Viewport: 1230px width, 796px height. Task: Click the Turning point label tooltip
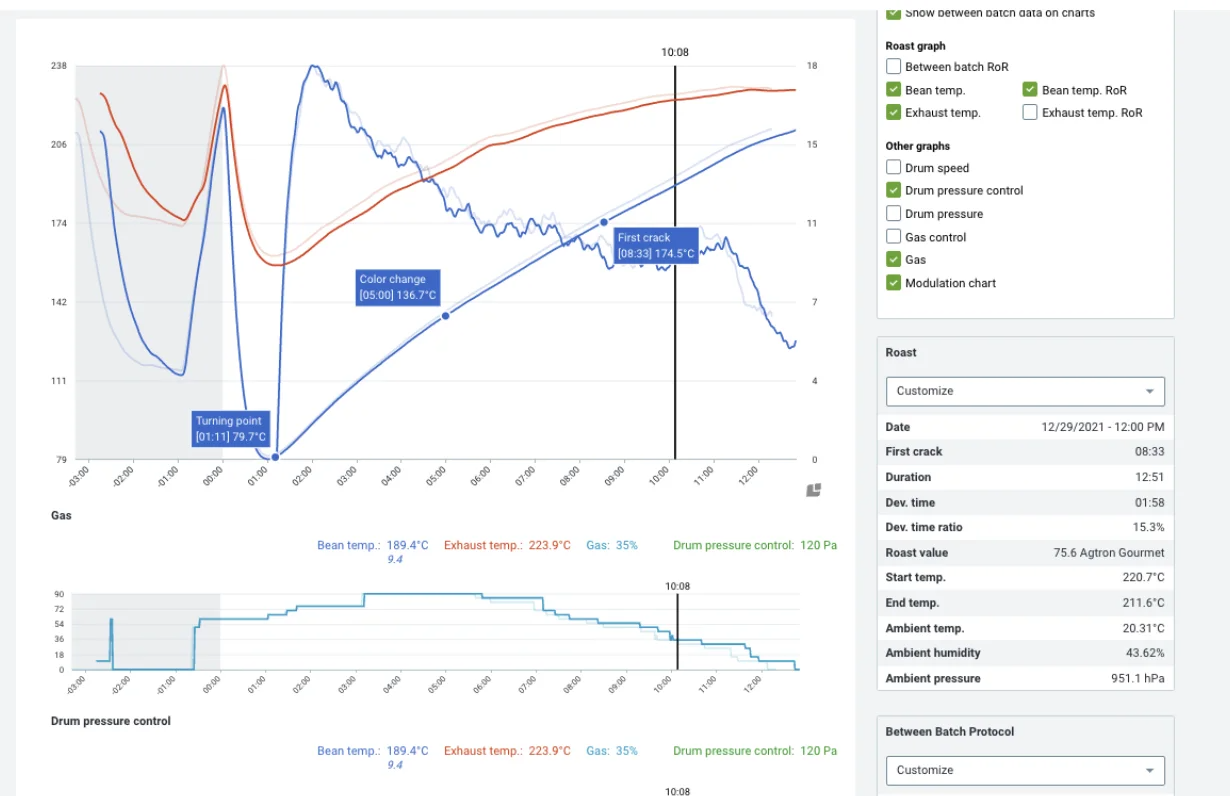click(x=231, y=428)
